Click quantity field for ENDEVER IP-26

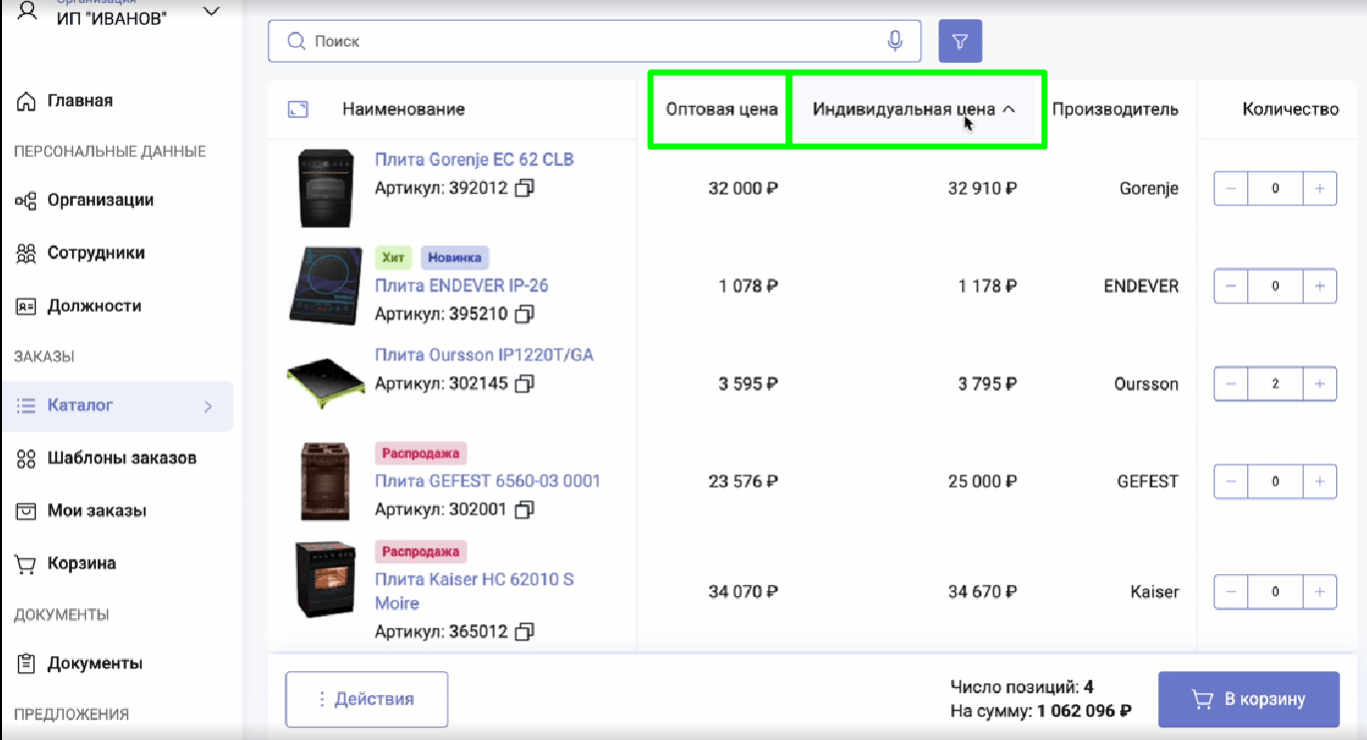click(1275, 286)
